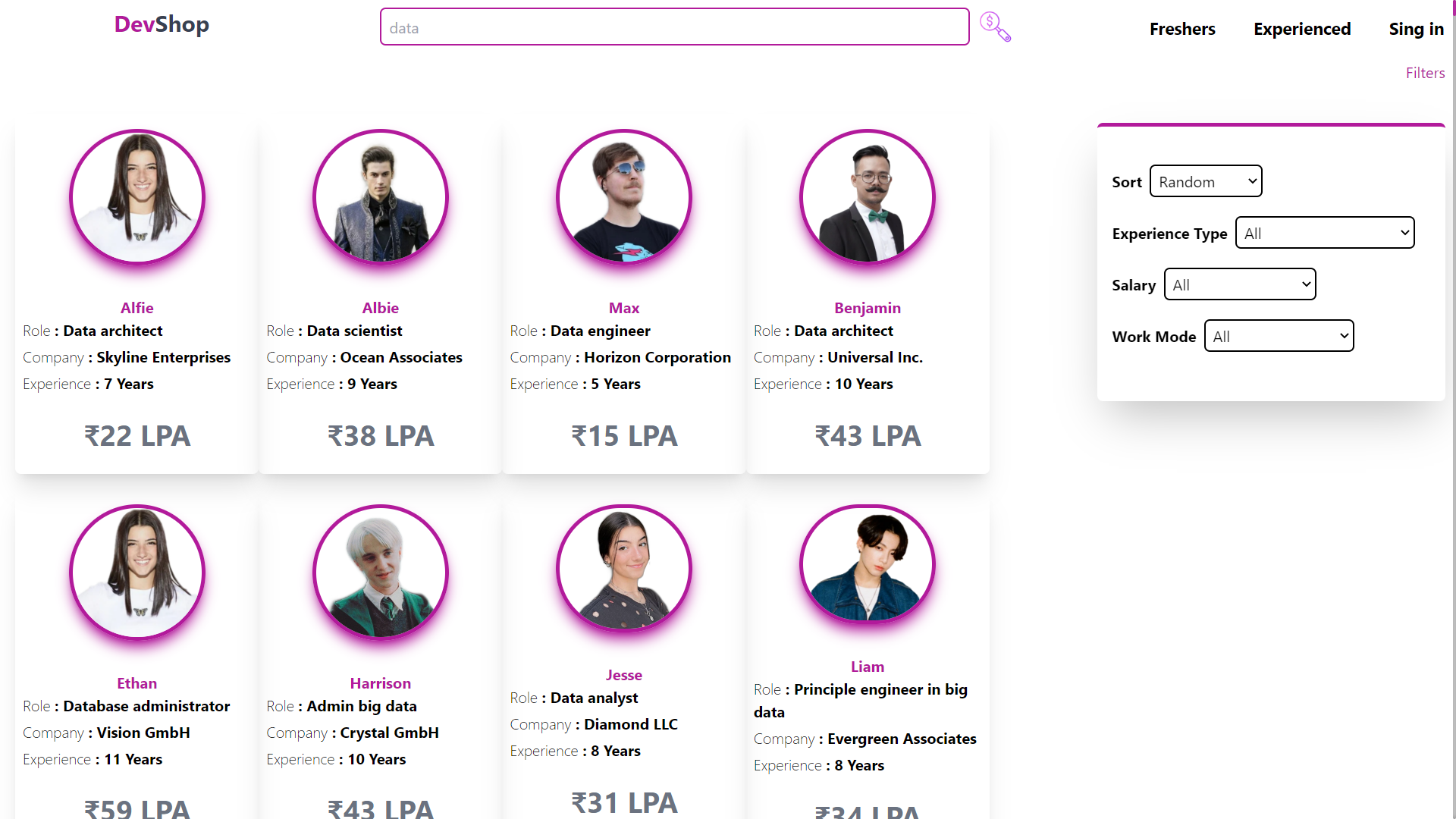Focus the search input field
The image size is (1456, 819).
click(674, 27)
